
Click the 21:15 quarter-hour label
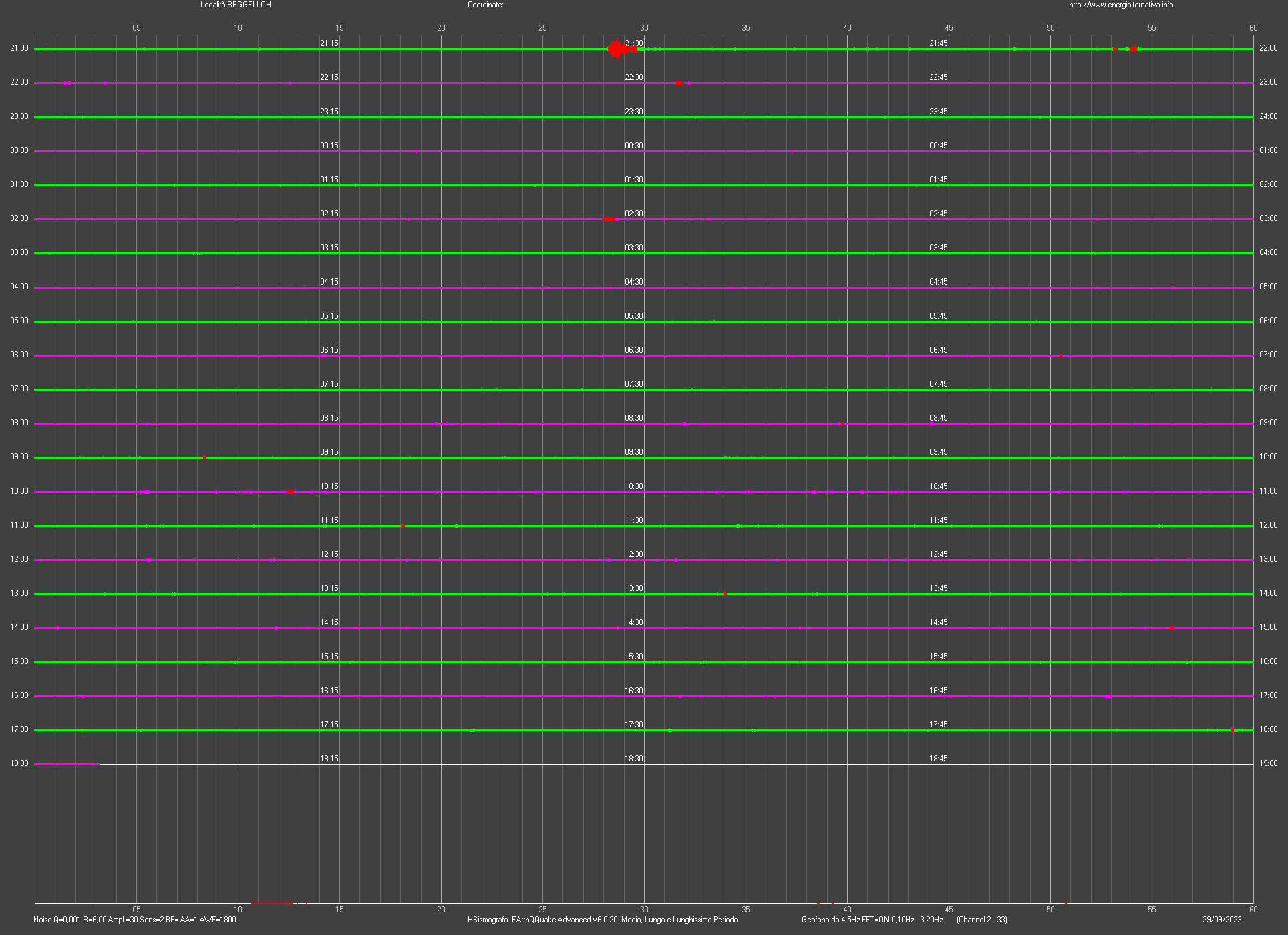pyautogui.click(x=329, y=43)
